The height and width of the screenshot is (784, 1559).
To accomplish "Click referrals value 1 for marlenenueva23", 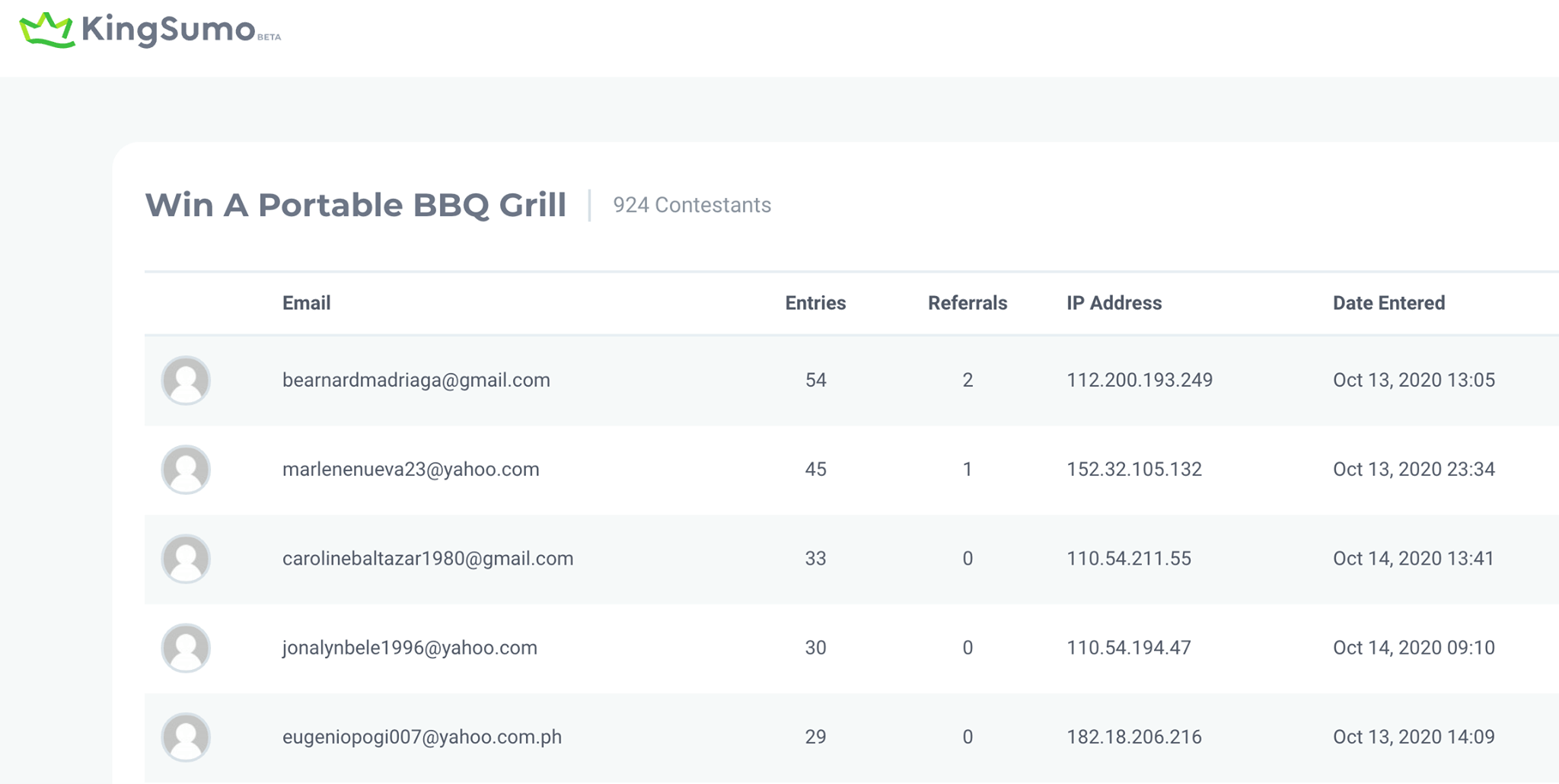I will tap(968, 469).
